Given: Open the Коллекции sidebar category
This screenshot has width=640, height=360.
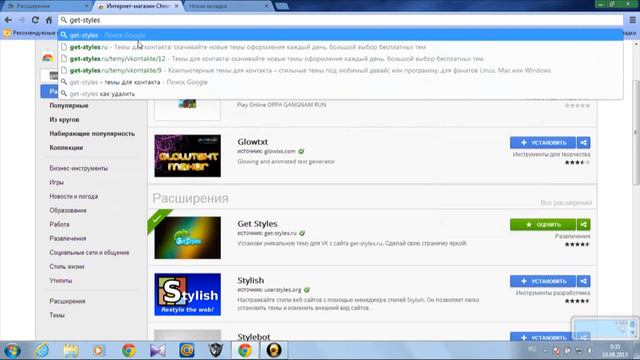Looking at the screenshot, I should [x=66, y=147].
